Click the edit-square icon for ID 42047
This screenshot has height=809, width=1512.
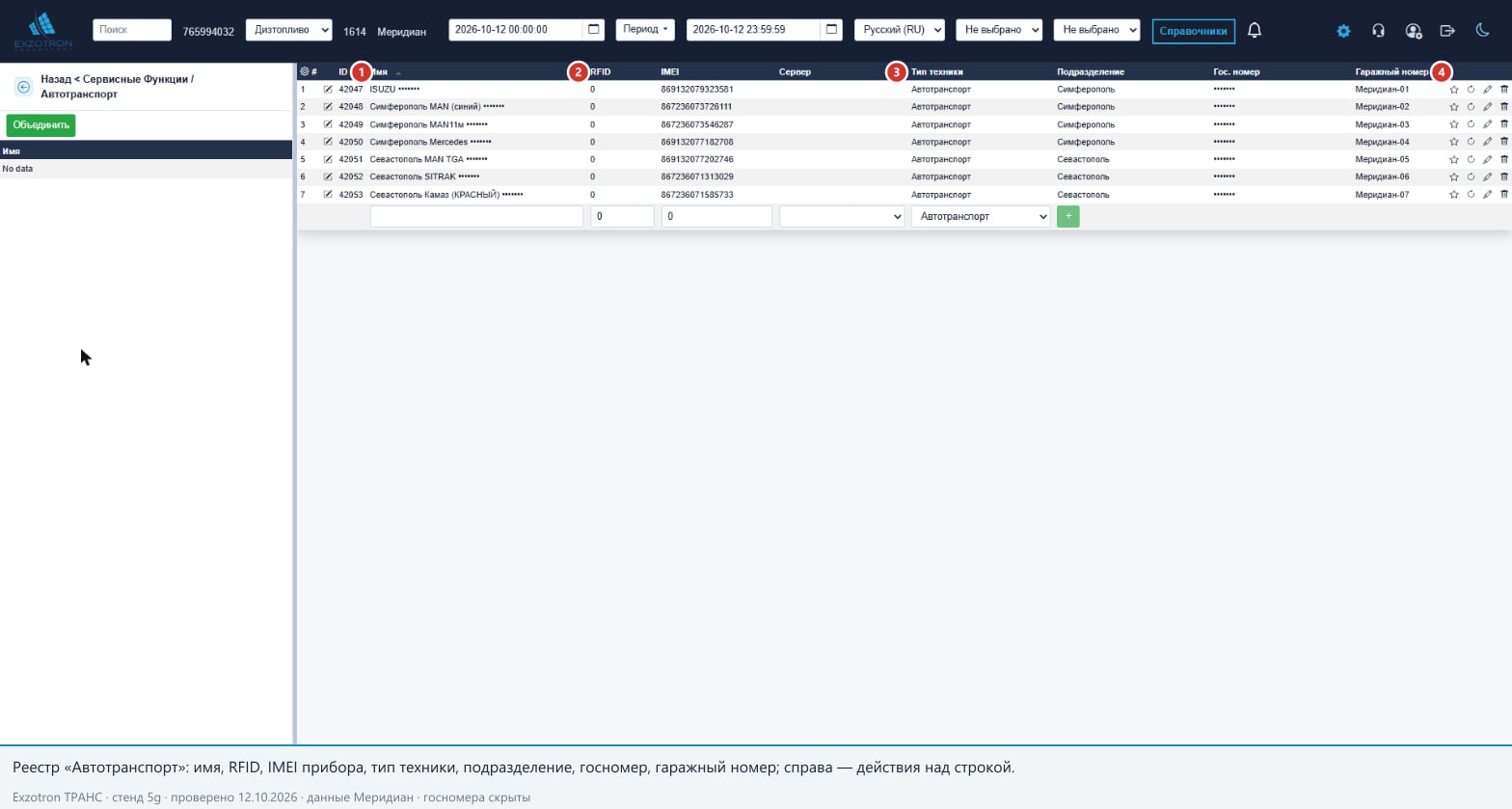[x=328, y=89]
